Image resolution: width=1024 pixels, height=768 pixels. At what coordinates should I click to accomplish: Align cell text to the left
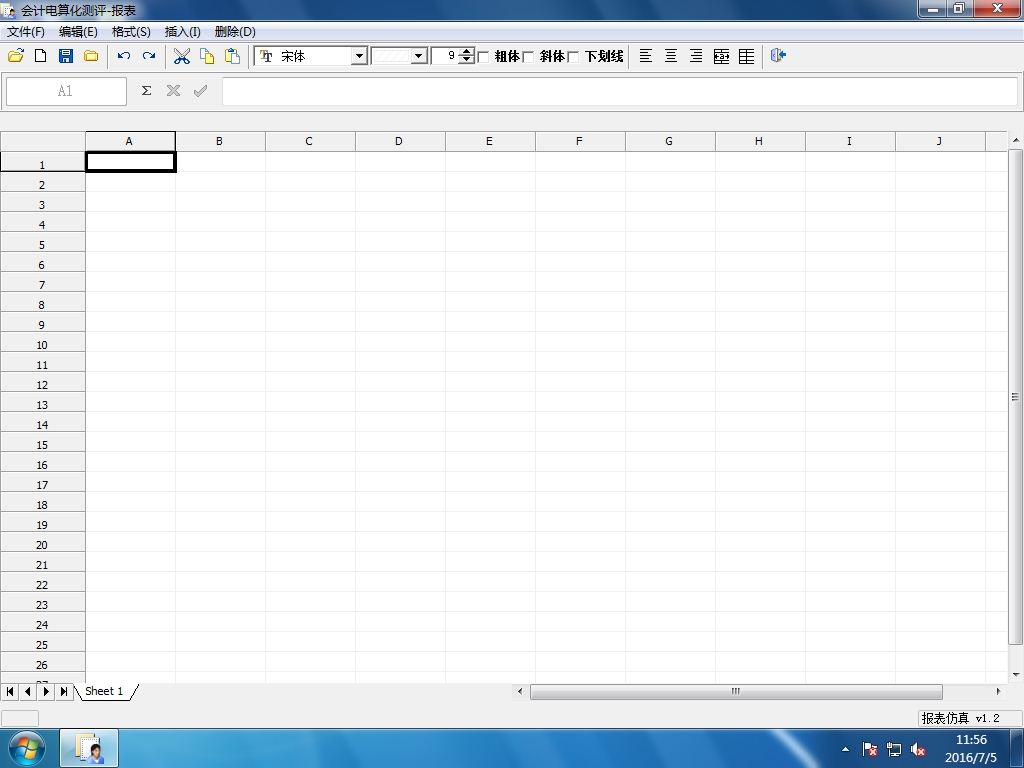coord(646,56)
